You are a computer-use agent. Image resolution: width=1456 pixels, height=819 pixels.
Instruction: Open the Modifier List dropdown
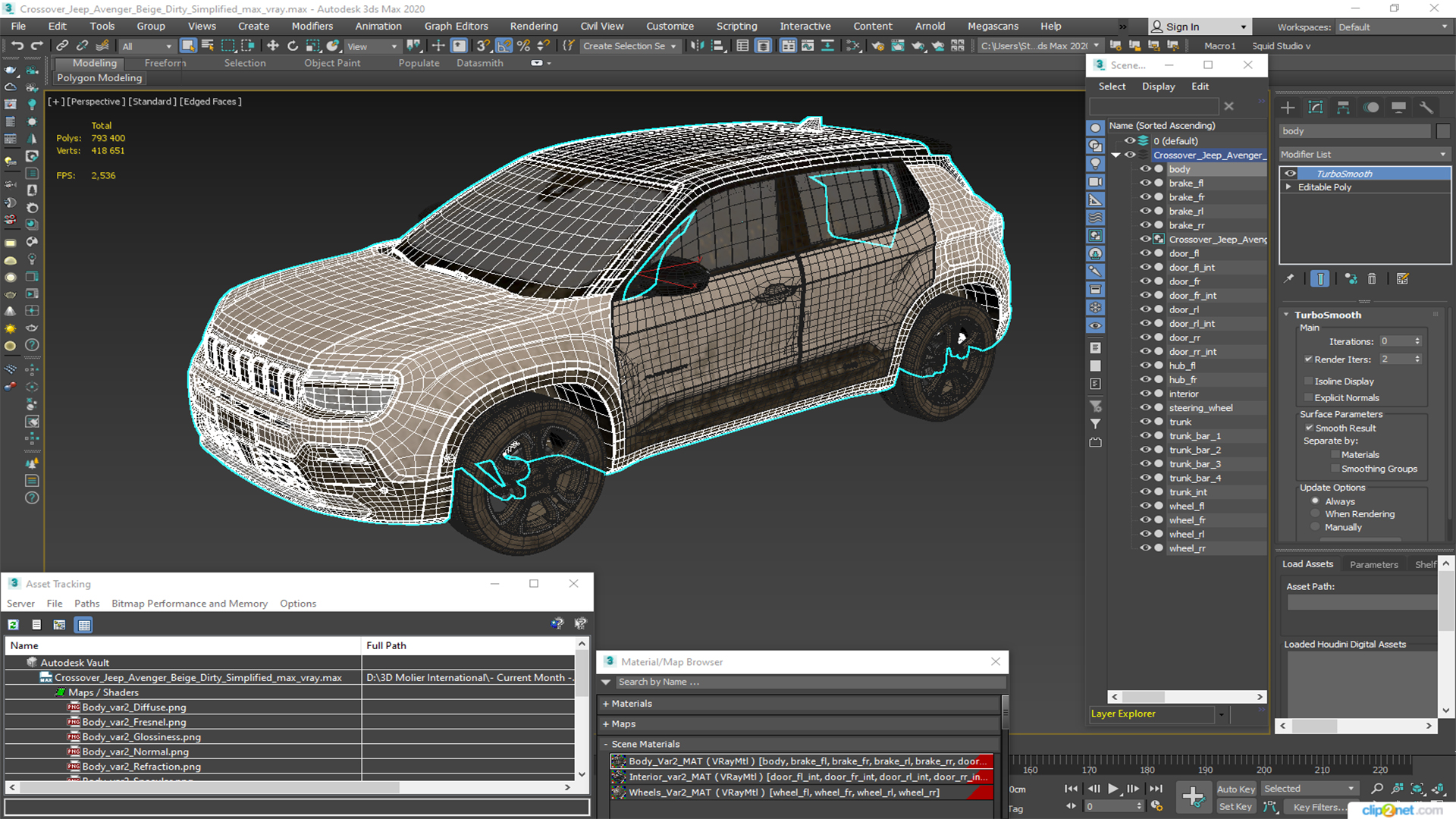[x=1364, y=154]
